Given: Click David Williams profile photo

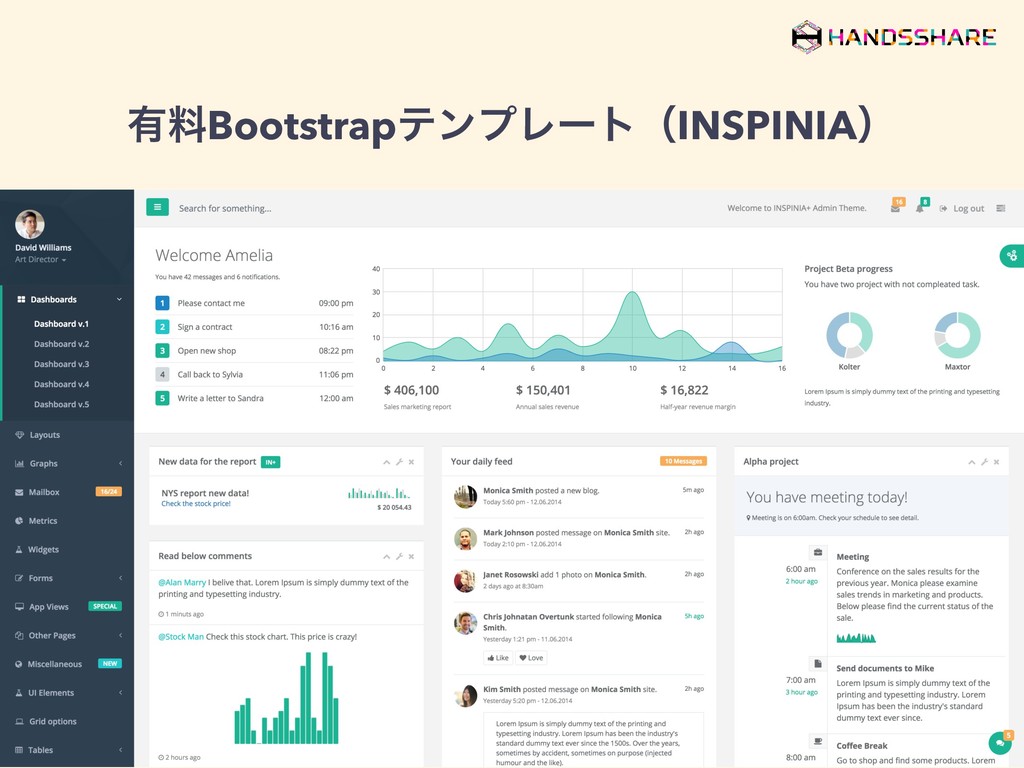Looking at the screenshot, I should (x=30, y=225).
